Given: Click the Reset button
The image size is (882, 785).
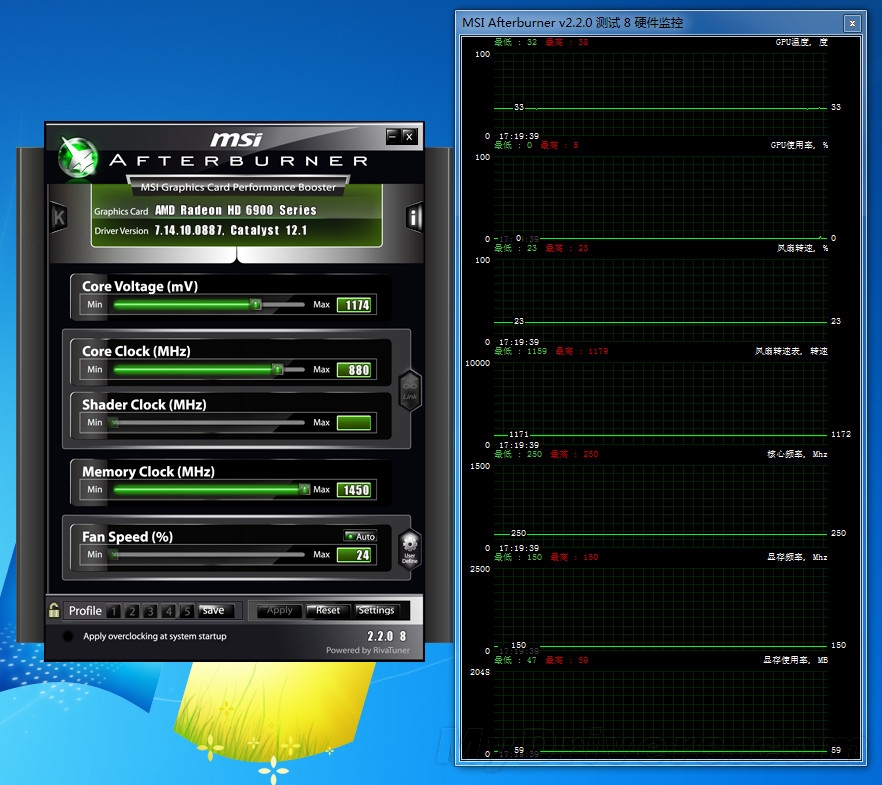Looking at the screenshot, I should point(328,611).
